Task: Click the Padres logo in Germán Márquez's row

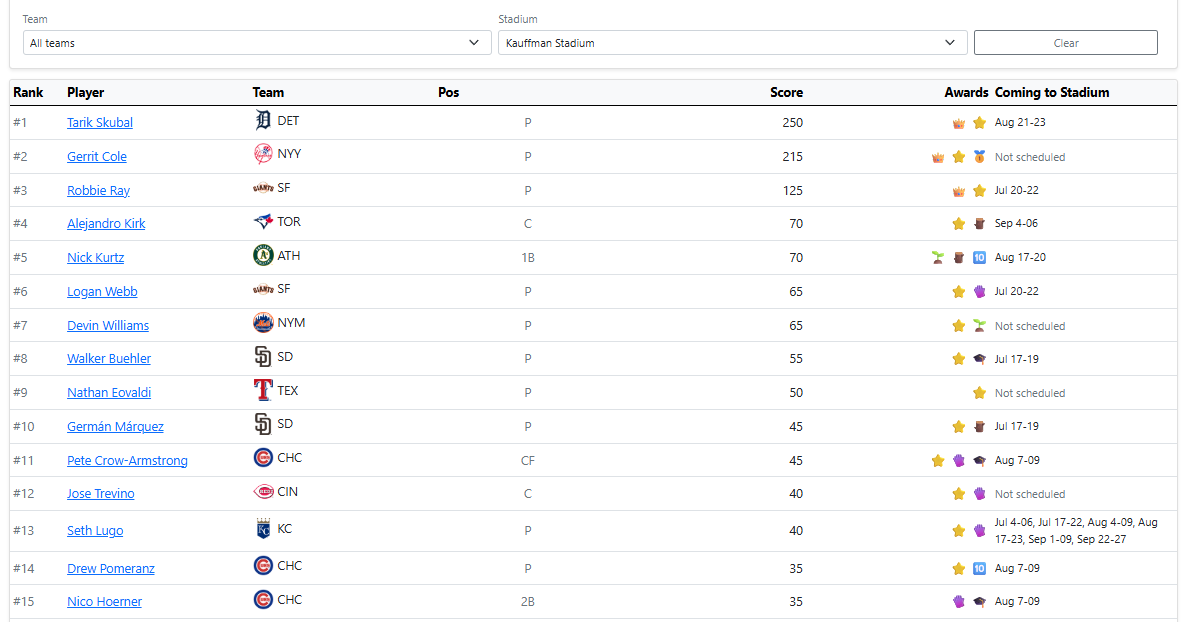Action: (263, 424)
